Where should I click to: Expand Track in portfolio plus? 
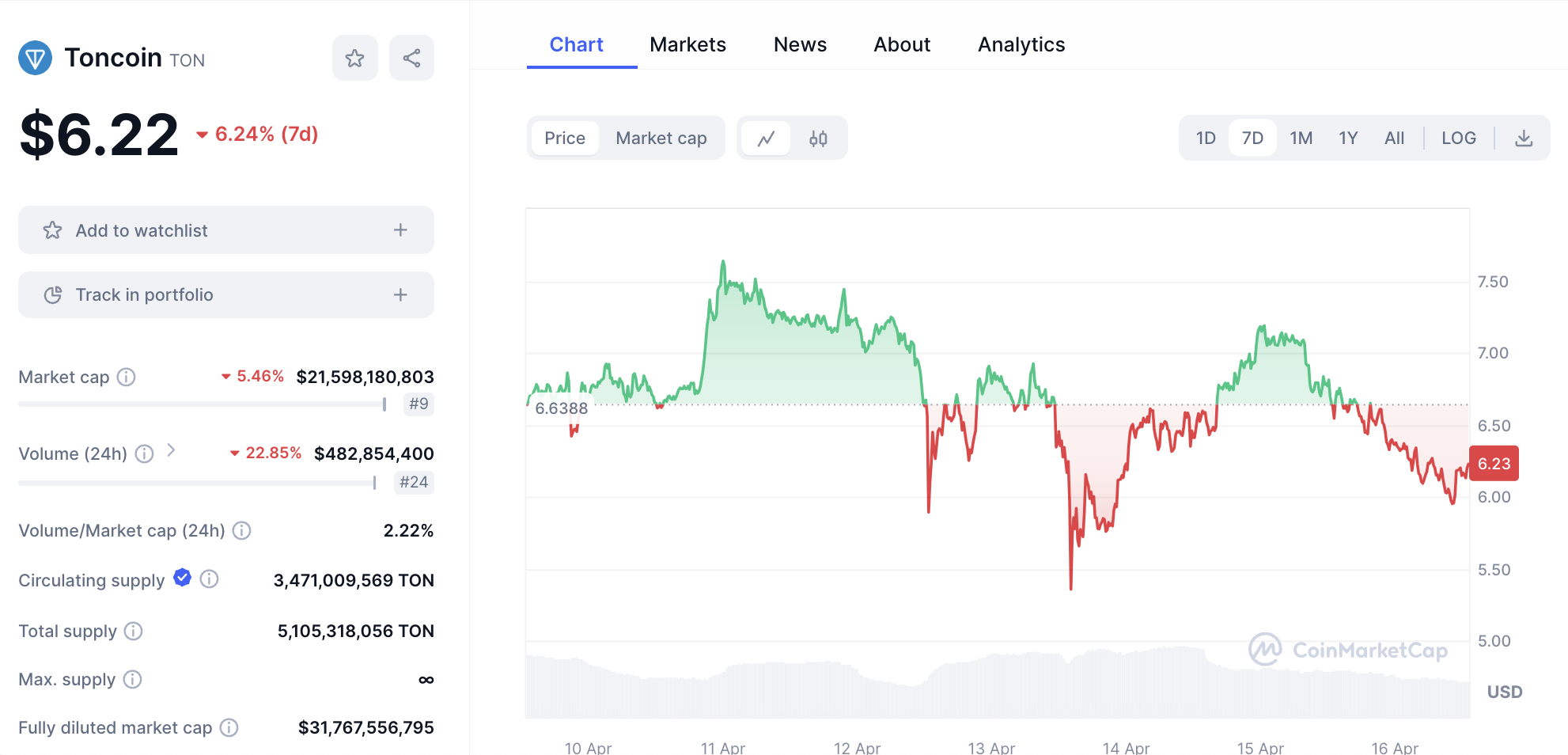pyautogui.click(x=400, y=294)
